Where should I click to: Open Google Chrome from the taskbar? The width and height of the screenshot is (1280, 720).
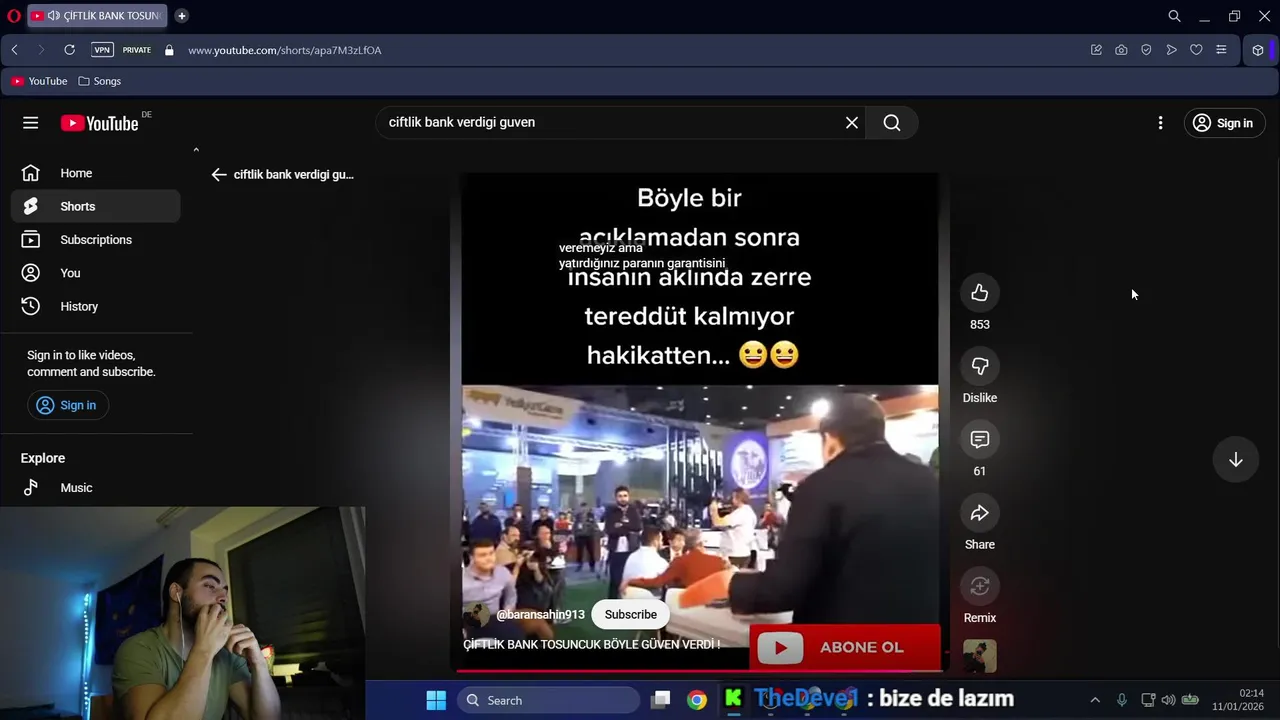click(697, 700)
